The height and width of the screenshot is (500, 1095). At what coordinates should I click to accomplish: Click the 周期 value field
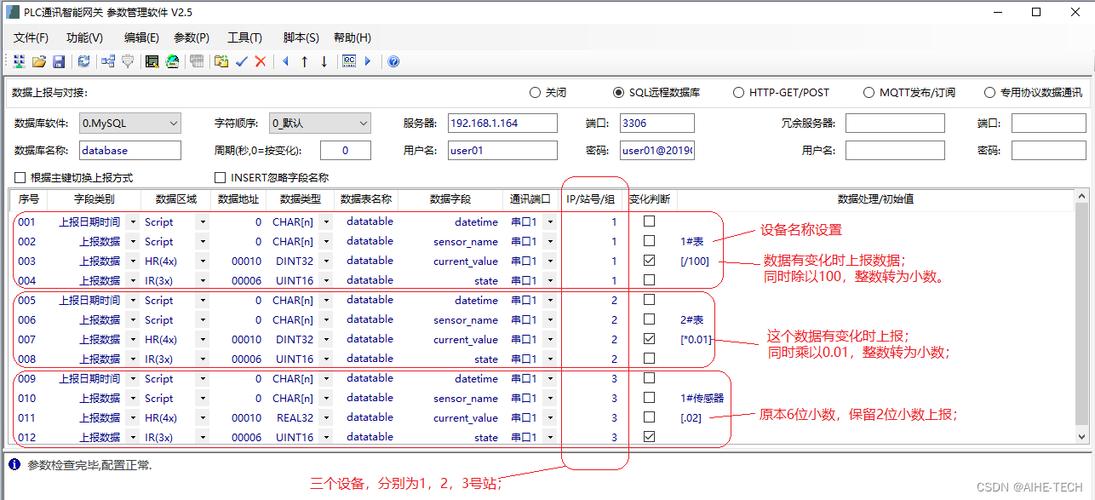tap(346, 150)
